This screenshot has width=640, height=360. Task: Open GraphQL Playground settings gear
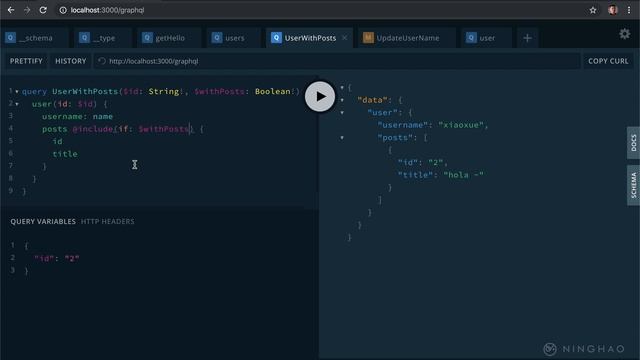tap(624, 34)
